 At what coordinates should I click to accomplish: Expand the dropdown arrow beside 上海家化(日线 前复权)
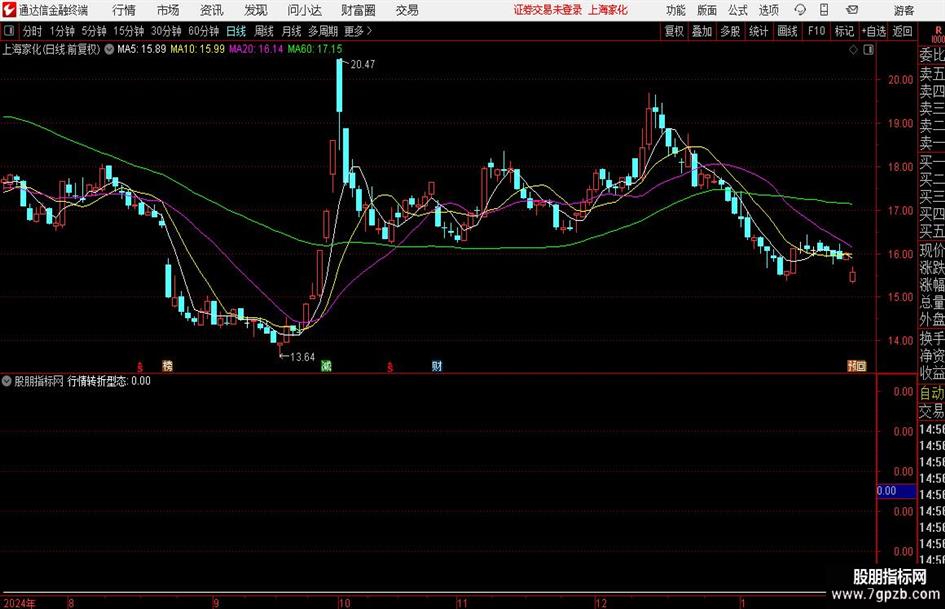[109, 49]
